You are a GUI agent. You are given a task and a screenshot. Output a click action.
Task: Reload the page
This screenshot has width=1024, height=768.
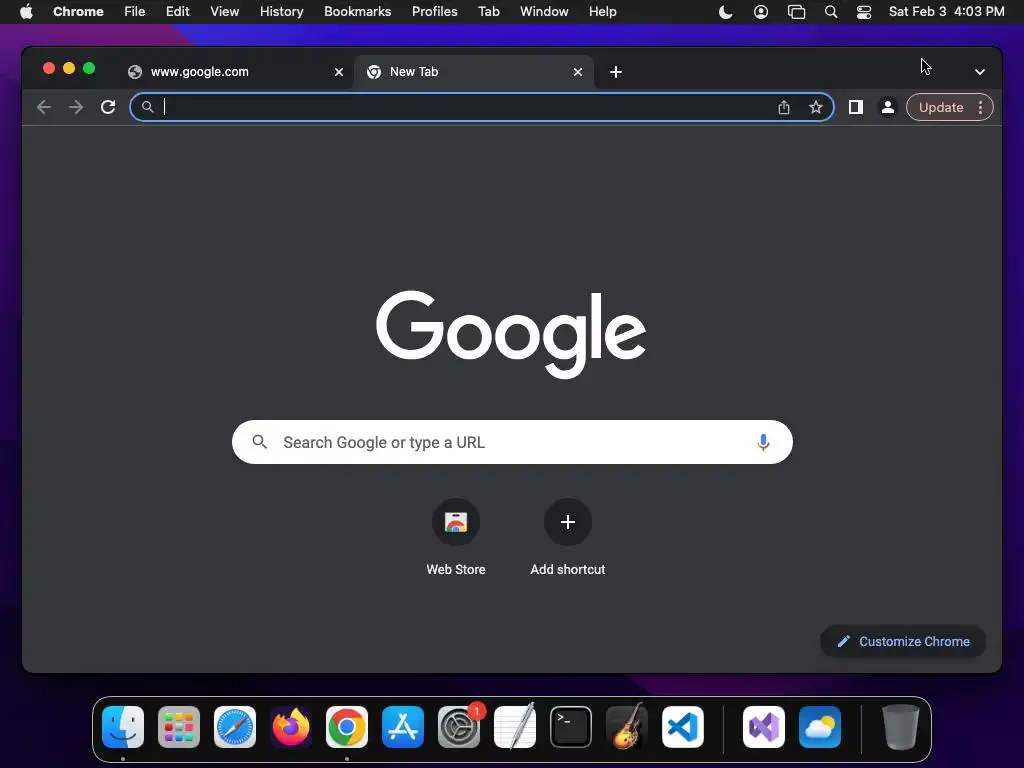tap(108, 107)
